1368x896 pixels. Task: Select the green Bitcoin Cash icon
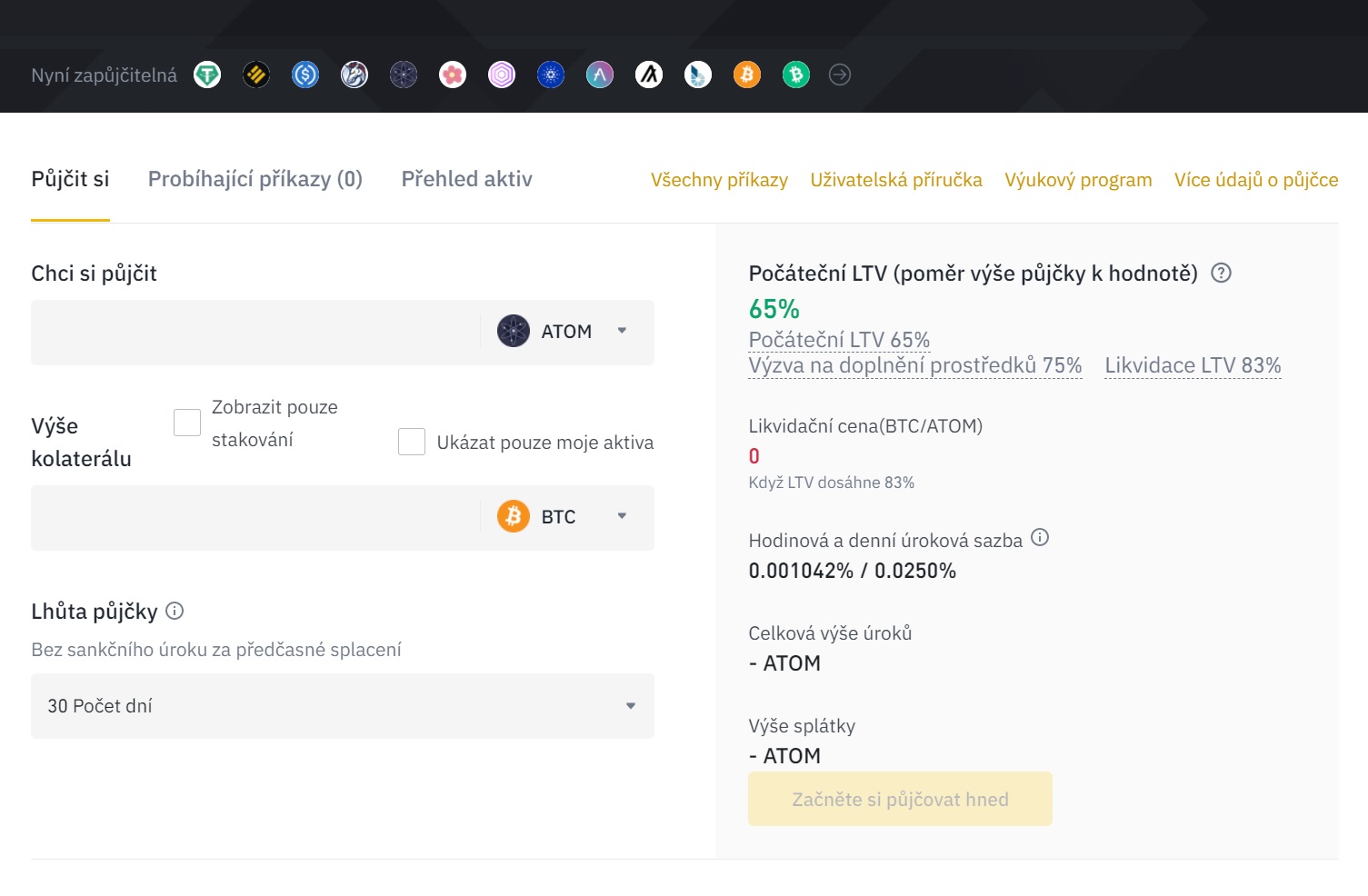pos(796,75)
